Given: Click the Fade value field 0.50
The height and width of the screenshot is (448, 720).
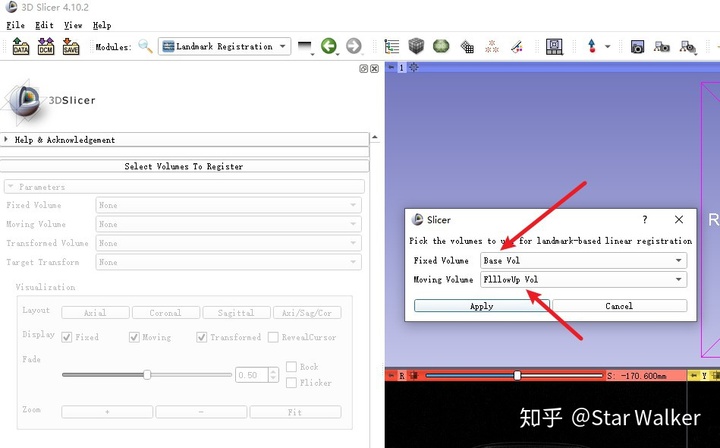Looking at the screenshot, I should coord(252,375).
